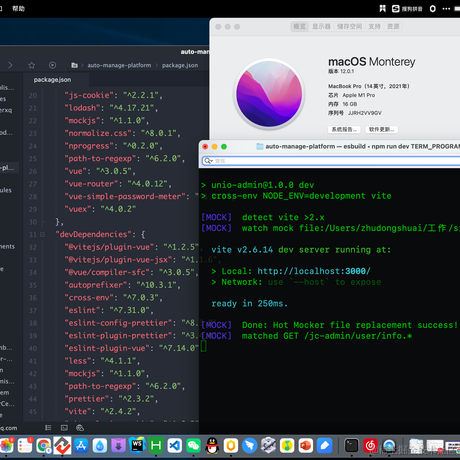Open the search options magnifier dropdown in Terminal
460x460 pixels.
pos(209,161)
